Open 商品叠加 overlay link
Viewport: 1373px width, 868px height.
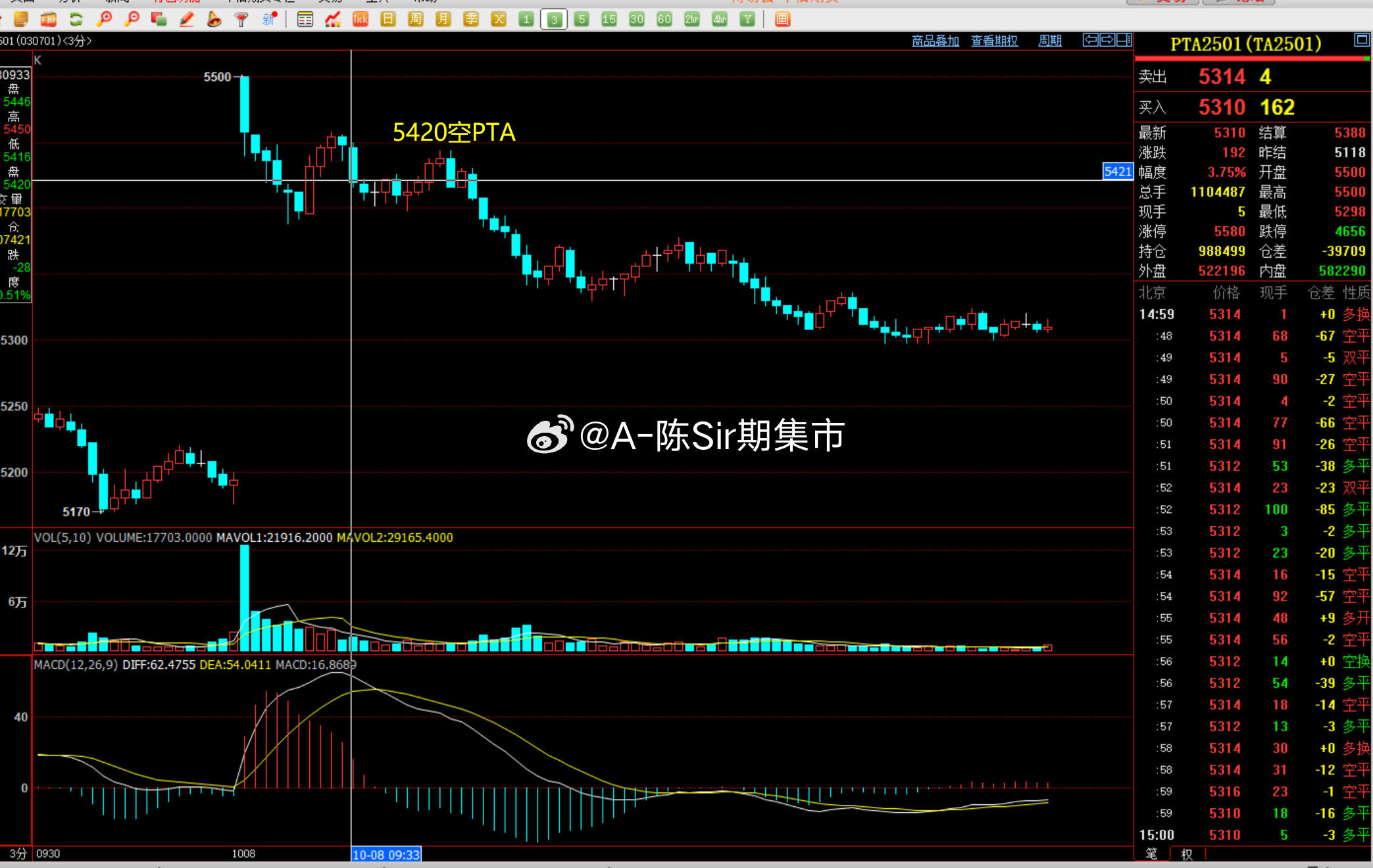[x=936, y=41]
